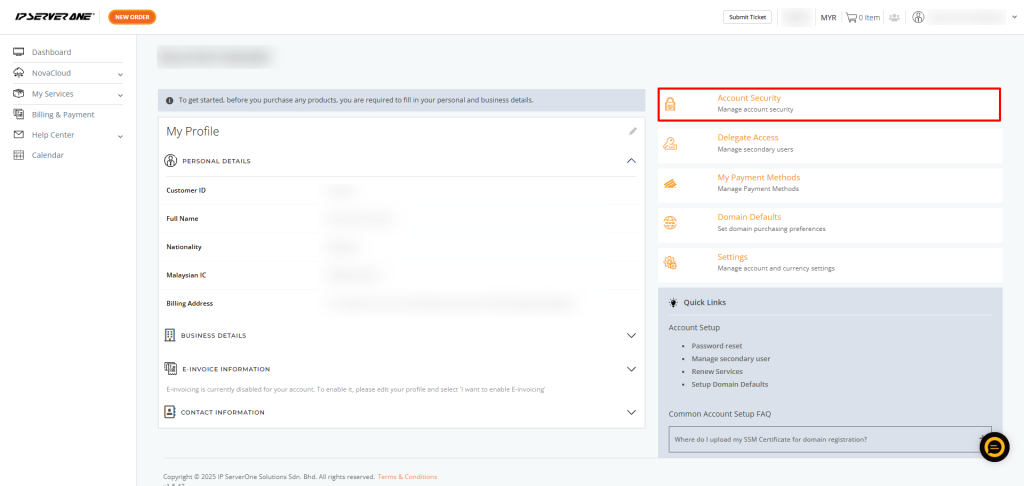
Task: Click the Account Security padlock icon
Action: click(670, 104)
